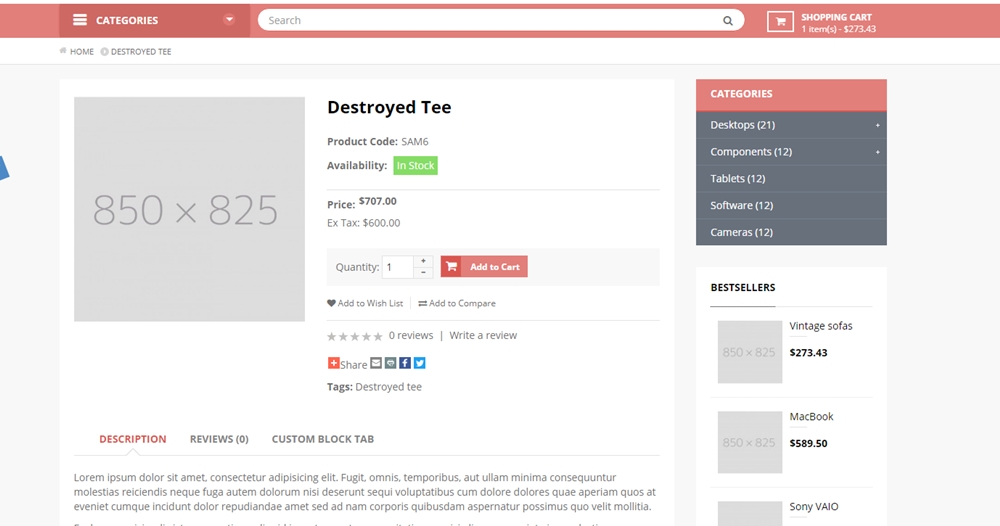The height and width of the screenshot is (526, 1000).
Task: Expand the Categories dropdown arrow in header
Action: (x=229, y=20)
